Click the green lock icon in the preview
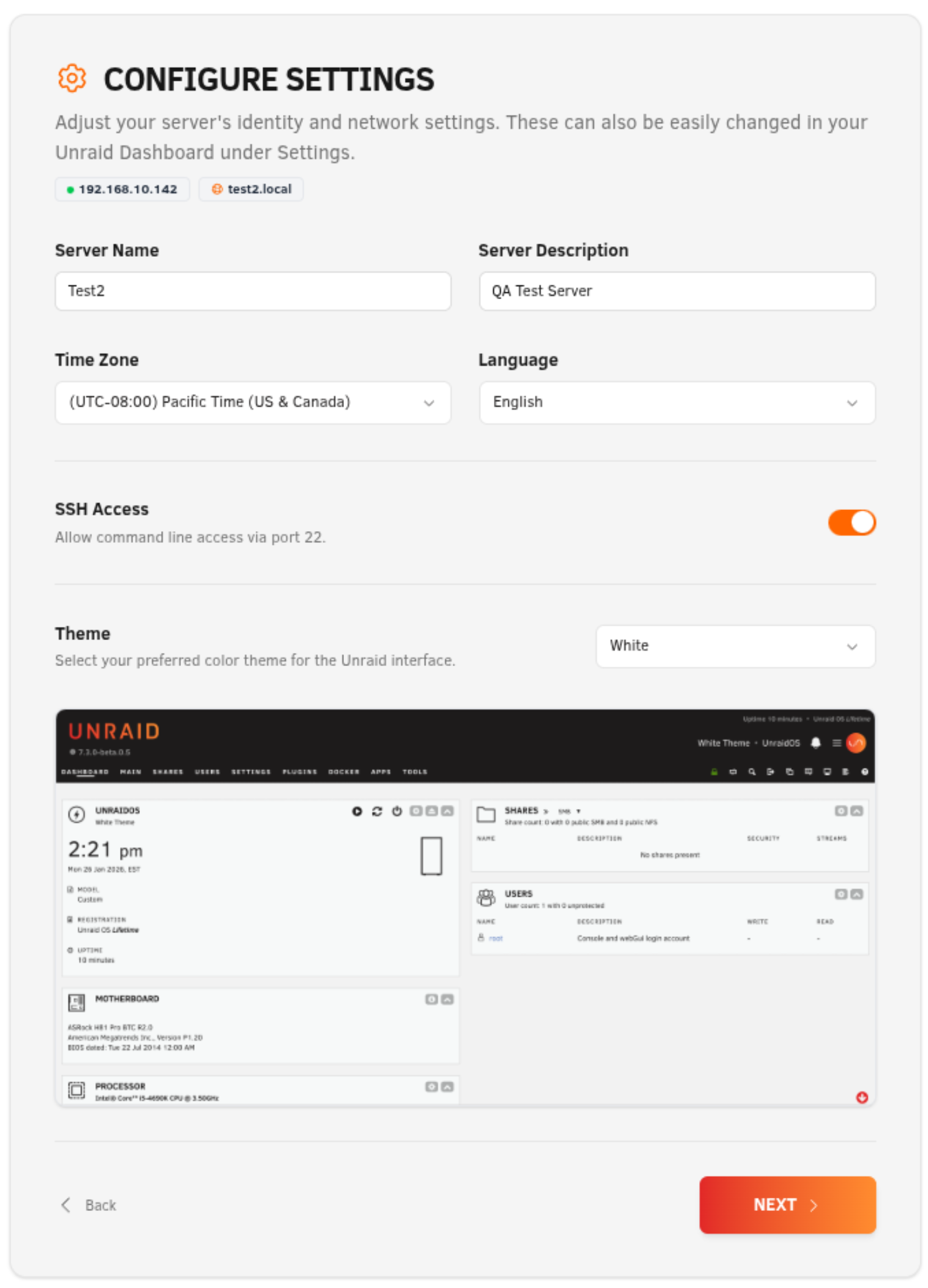The image size is (928, 1288). point(714,772)
